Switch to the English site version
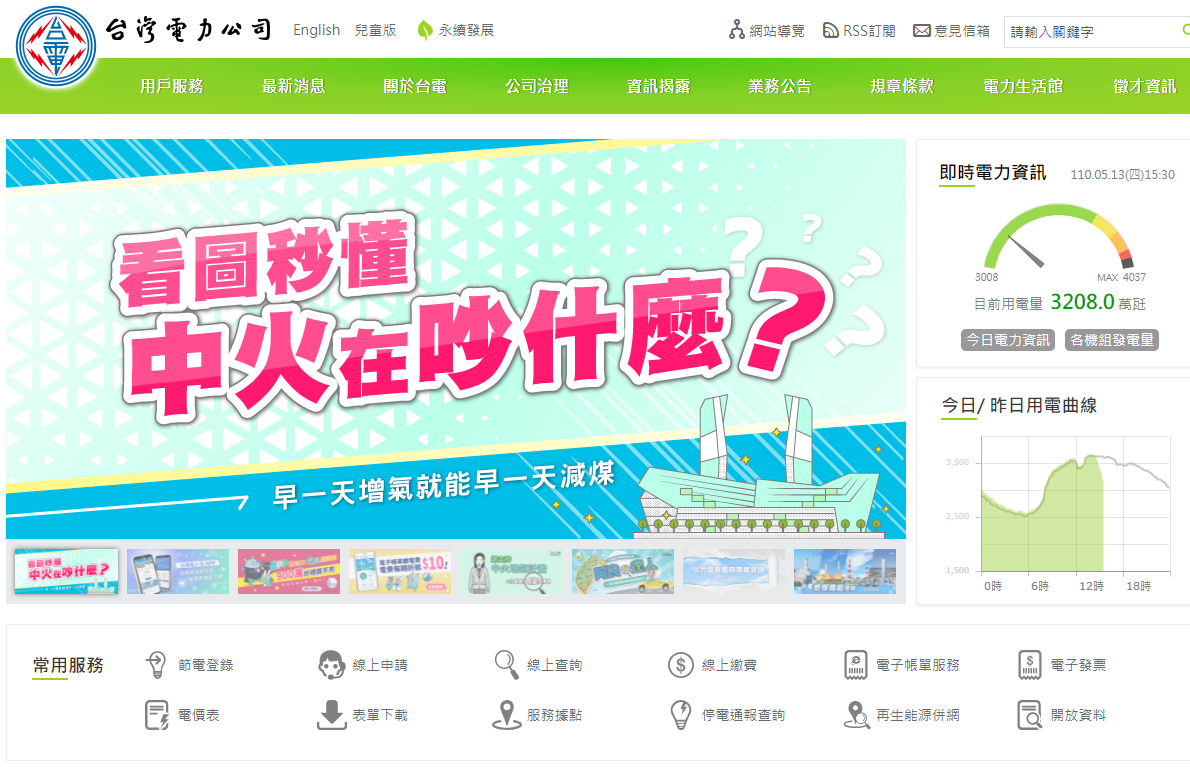This screenshot has width=1190, height=767. point(316,30)
